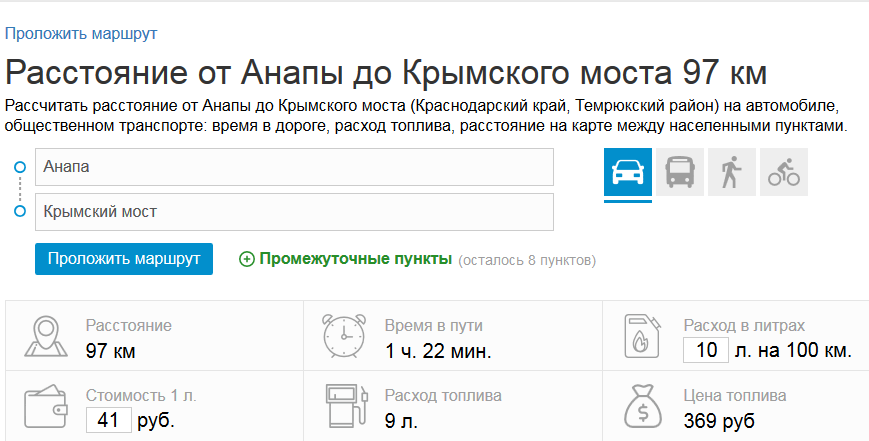
Task: Switch to bus public transport mode
Action: coord(680,172)
